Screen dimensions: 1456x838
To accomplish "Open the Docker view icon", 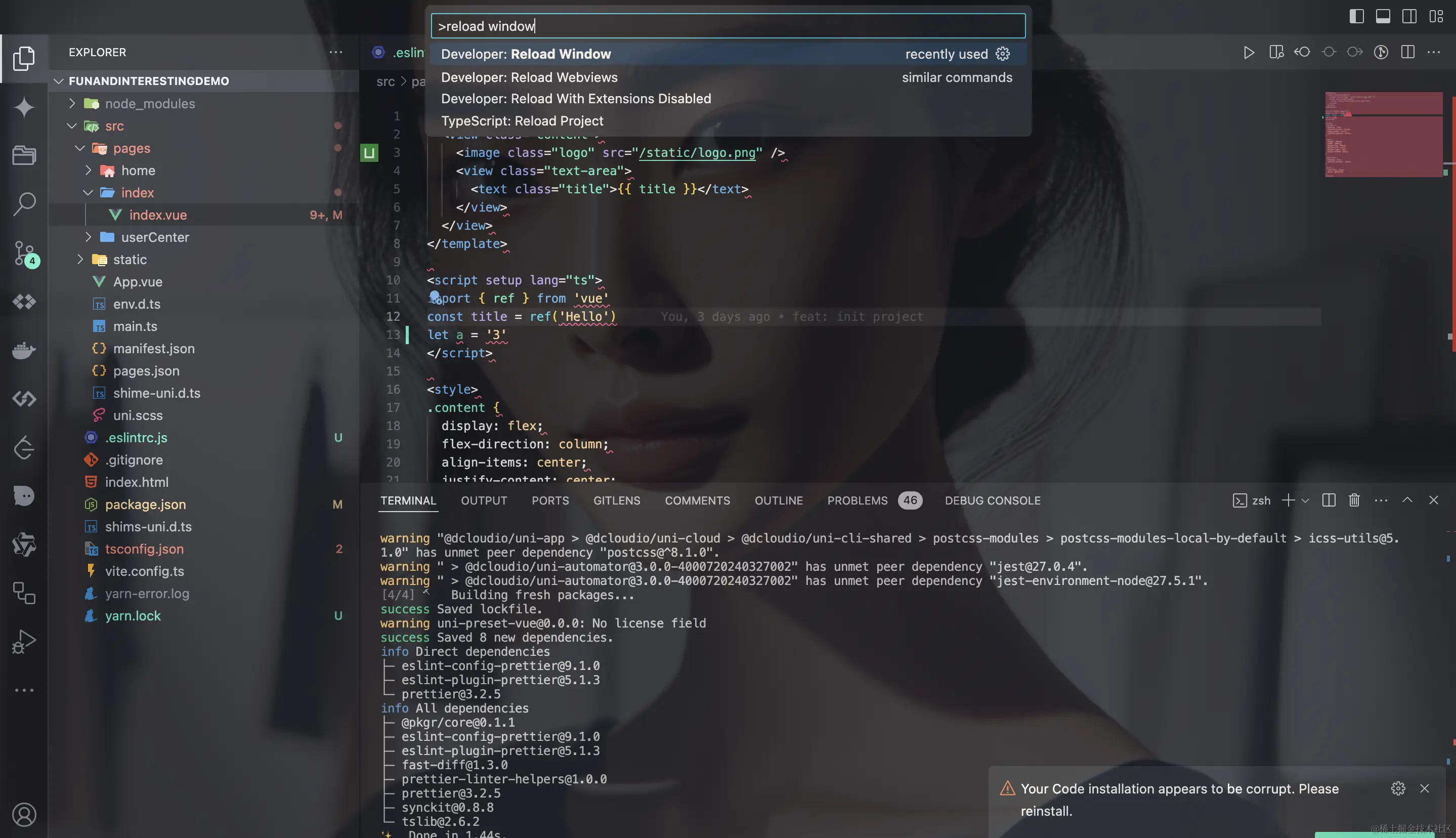I will click(x=24, y=350).
